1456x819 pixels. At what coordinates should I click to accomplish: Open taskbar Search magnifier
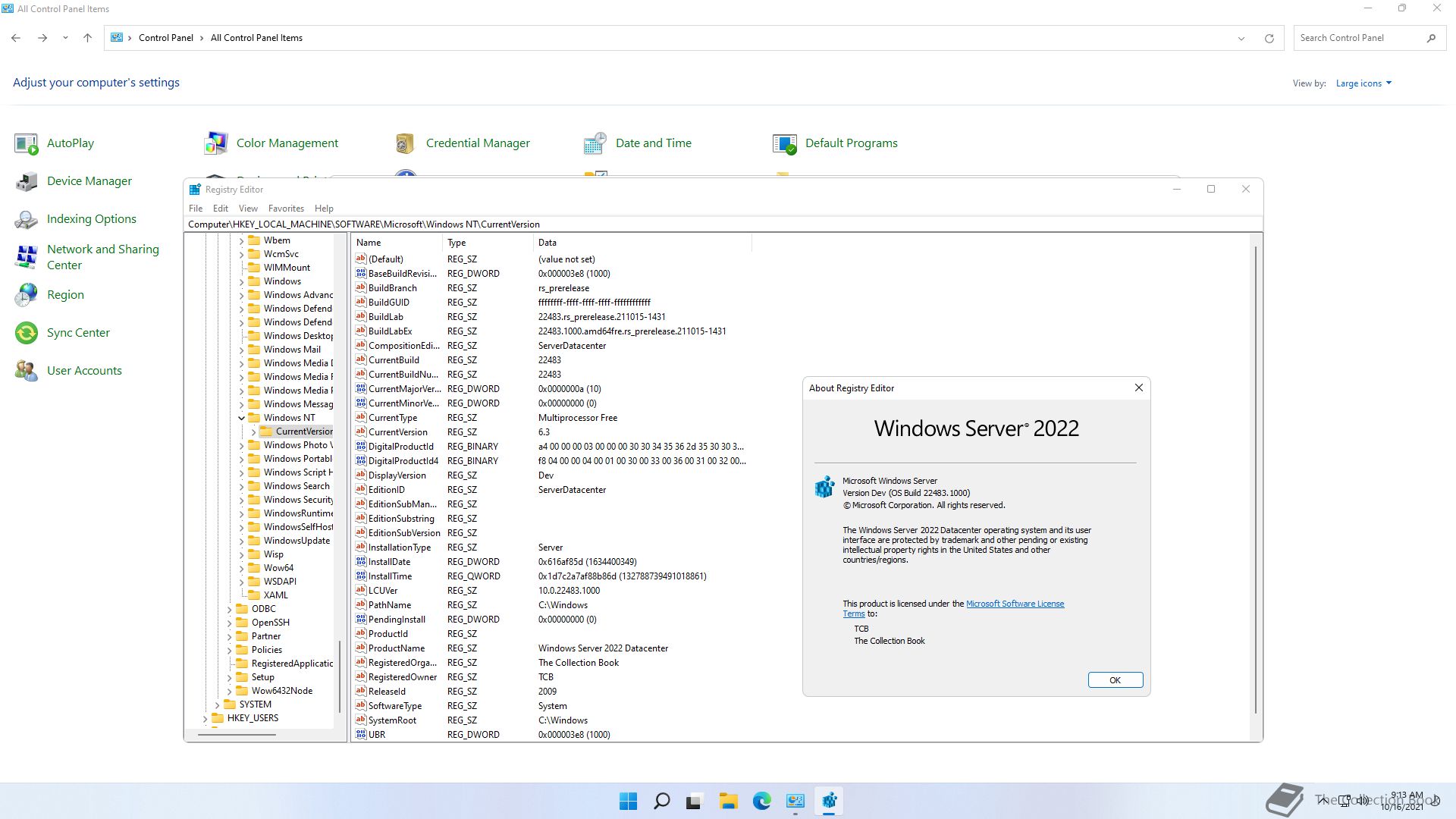click(x=661, y=801)
